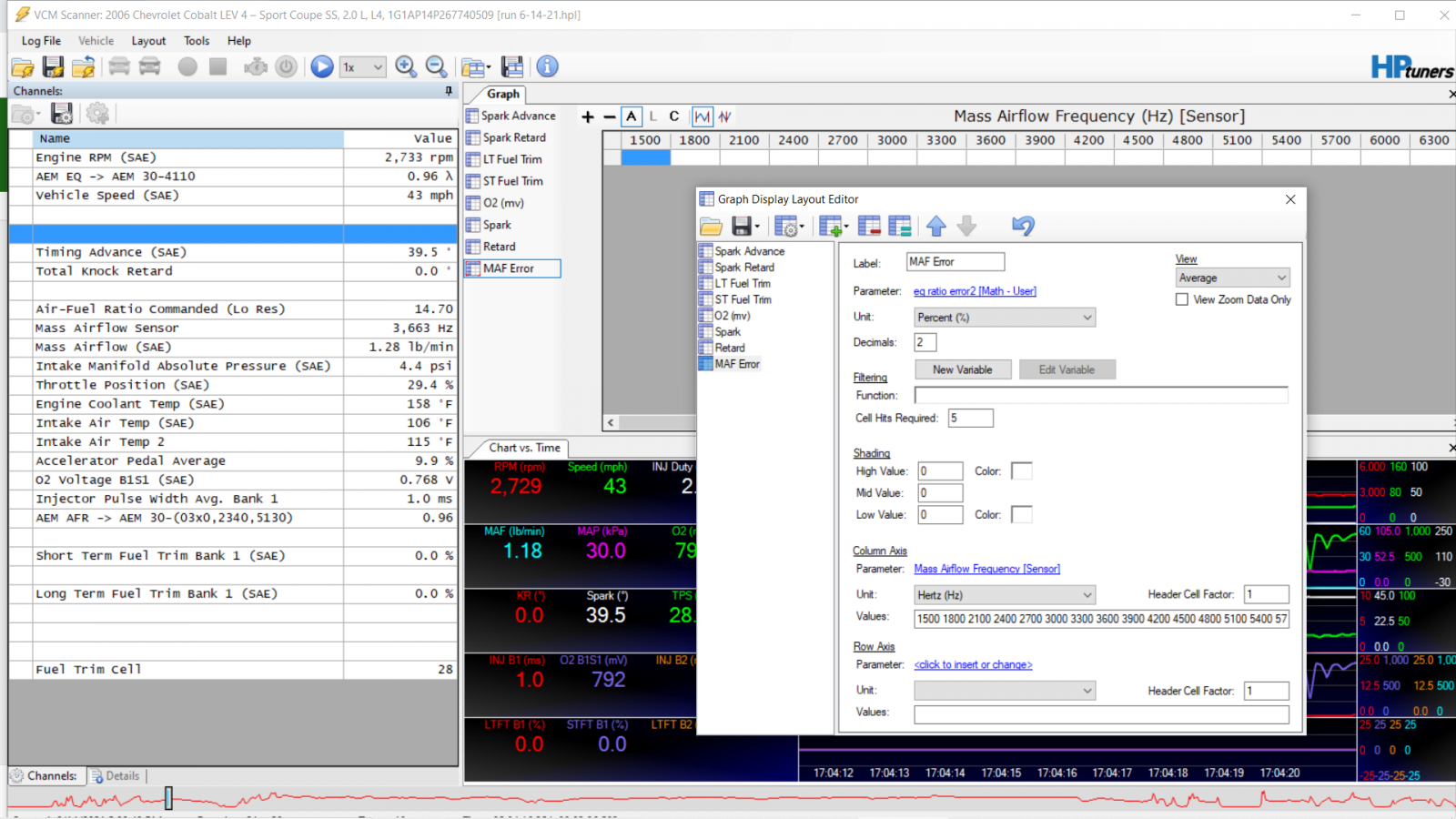Switch to the Graph tab

[x=502, y=94]
